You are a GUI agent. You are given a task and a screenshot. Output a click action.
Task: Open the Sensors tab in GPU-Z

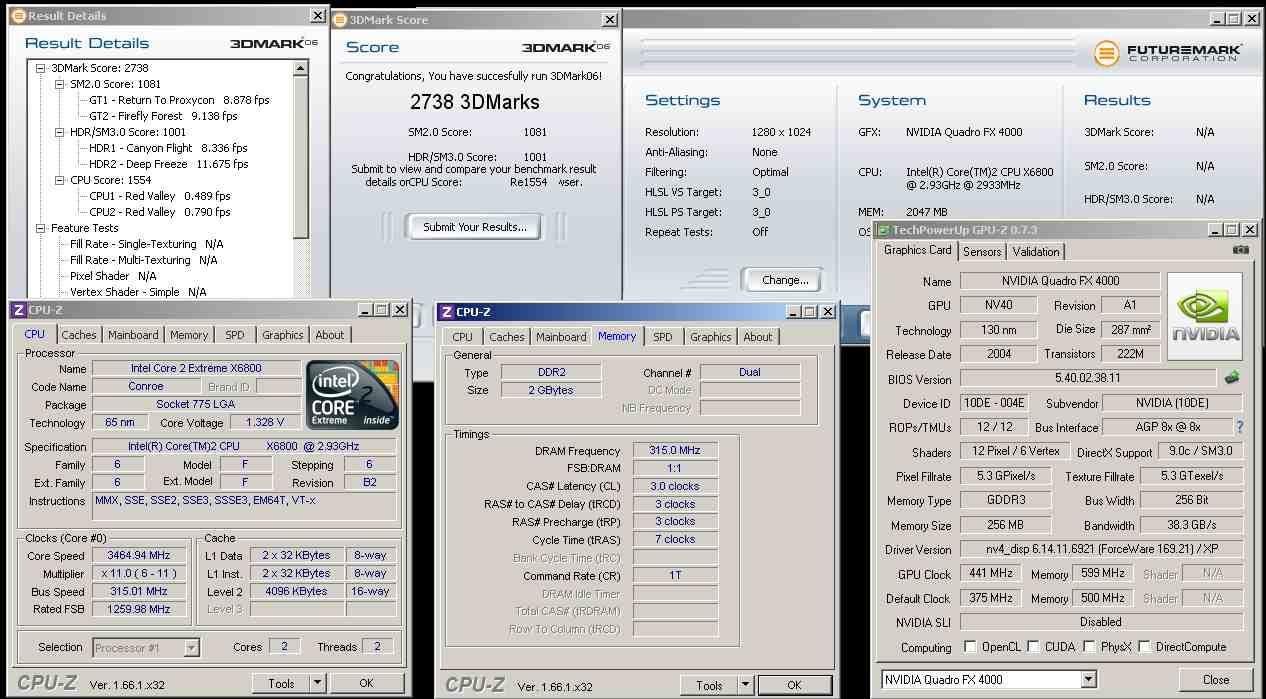click(982, 252)
